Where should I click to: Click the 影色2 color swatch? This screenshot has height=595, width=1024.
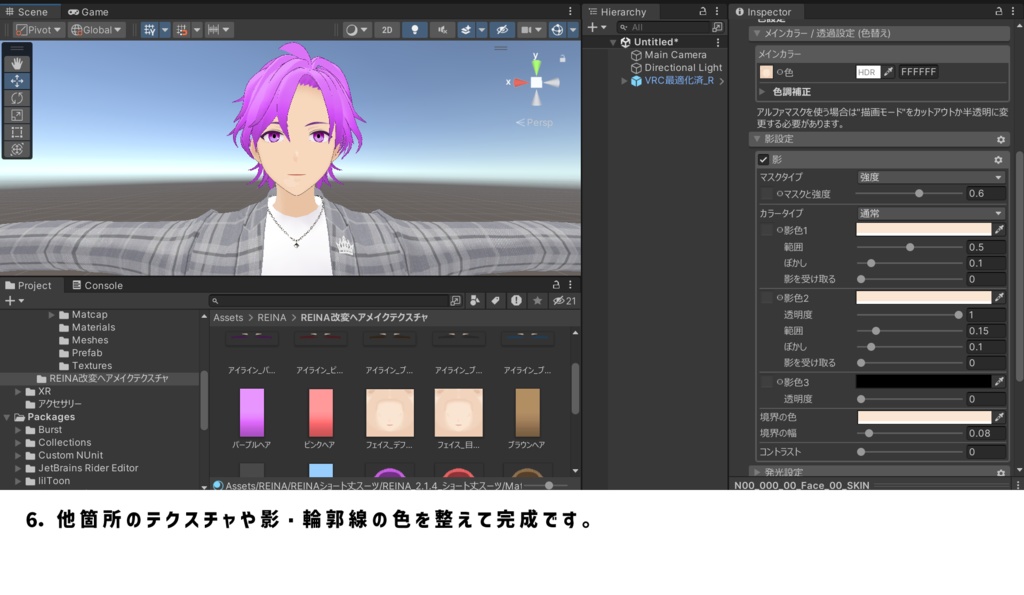coord(925,297)
